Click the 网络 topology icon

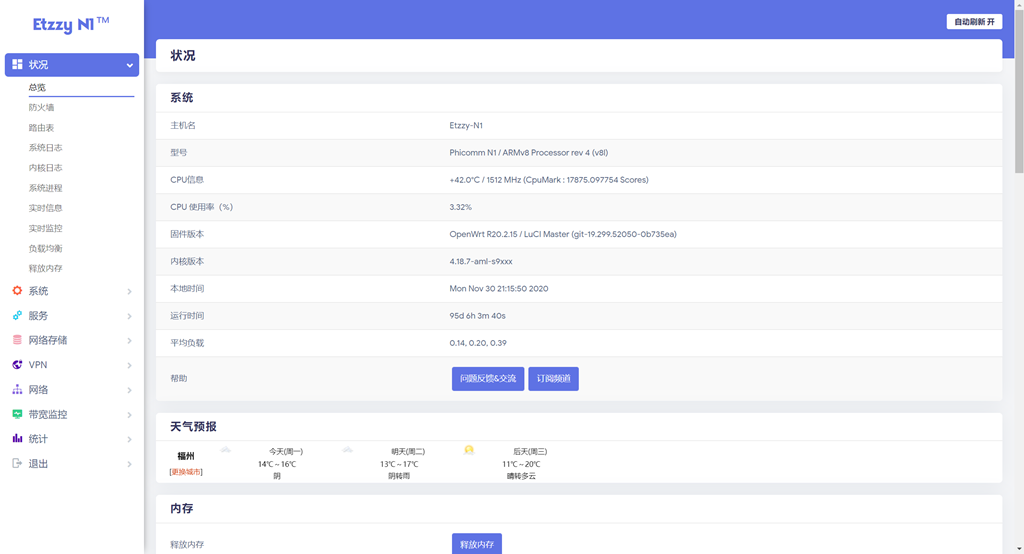(x=17, y=389)
